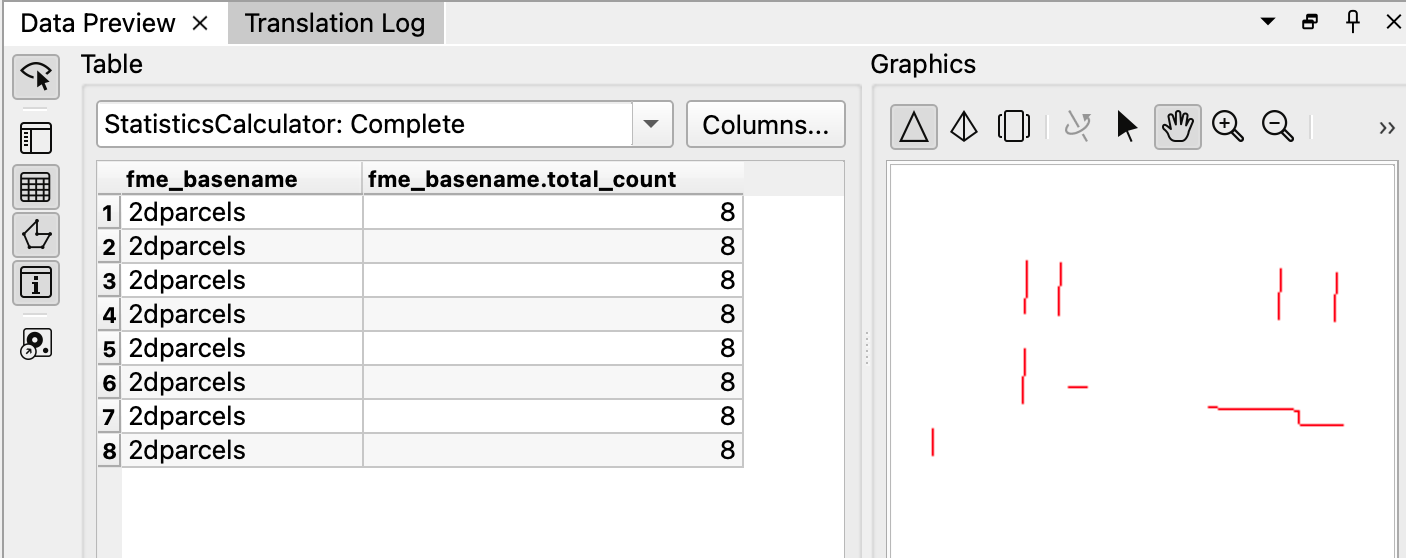1406x558 pixels.
Task: Activate slideshow mode icon
Action: click(x=1013, y=126)
